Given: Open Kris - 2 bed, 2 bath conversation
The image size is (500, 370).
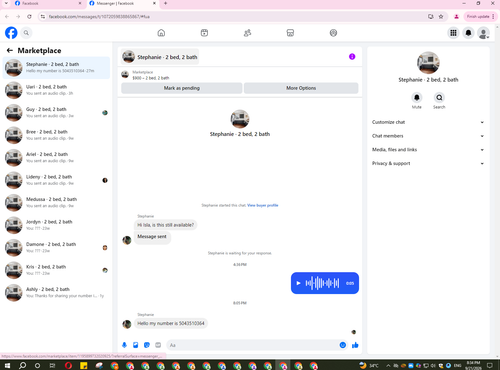Looking at the screenshot, I should tap(56, 270).
